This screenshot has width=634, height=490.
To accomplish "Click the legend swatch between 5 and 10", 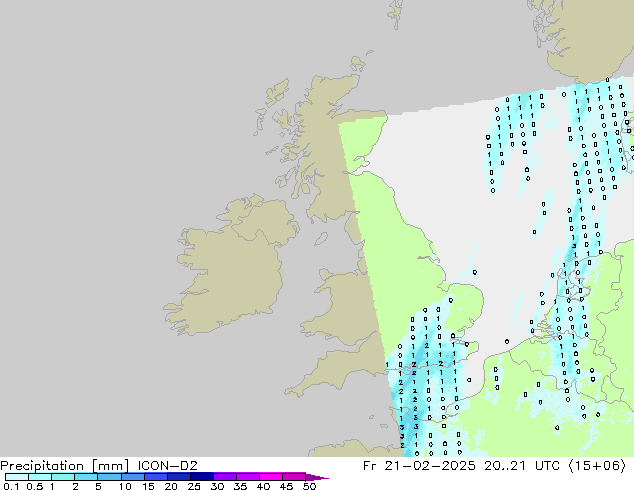I will [x=109, y=477].
